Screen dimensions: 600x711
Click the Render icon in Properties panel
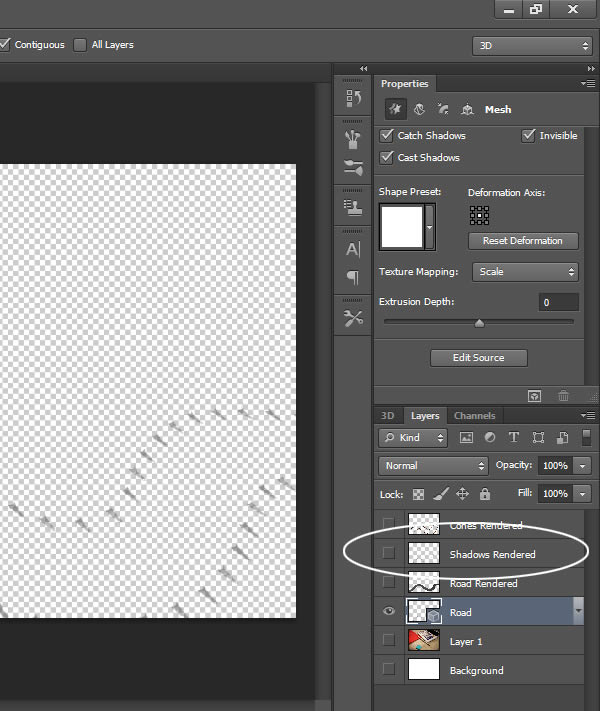pos(535,396)
